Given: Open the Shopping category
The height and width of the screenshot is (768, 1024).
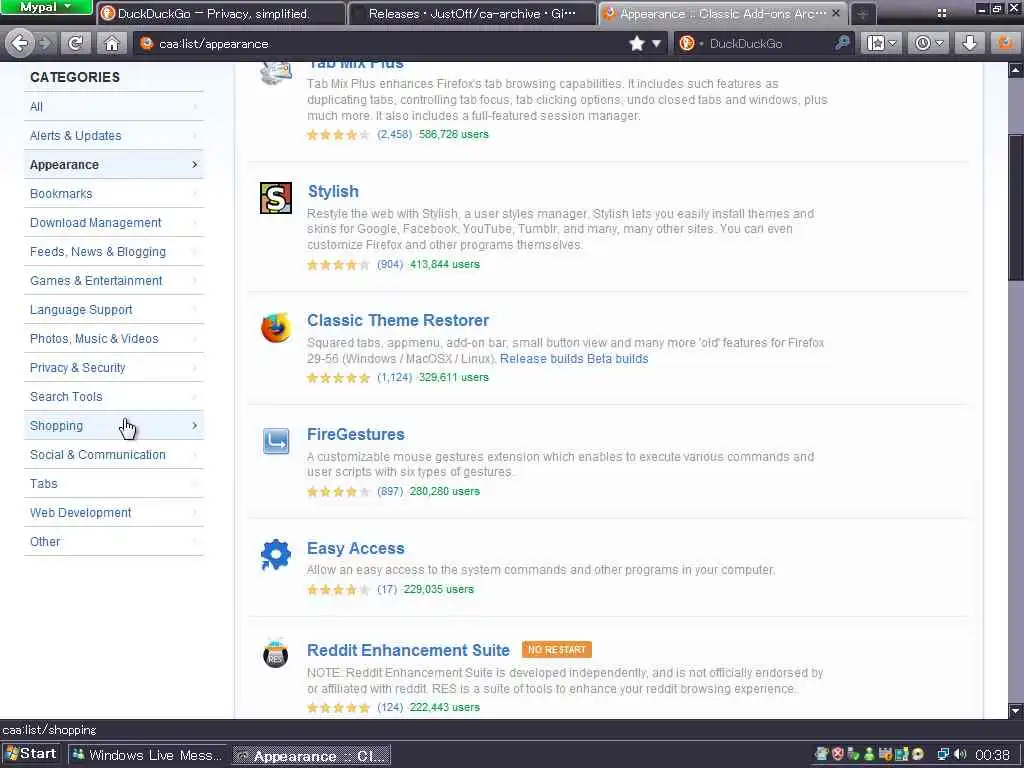Looking at the screenshot, I should pyautogui.click(x=114, y=425).
